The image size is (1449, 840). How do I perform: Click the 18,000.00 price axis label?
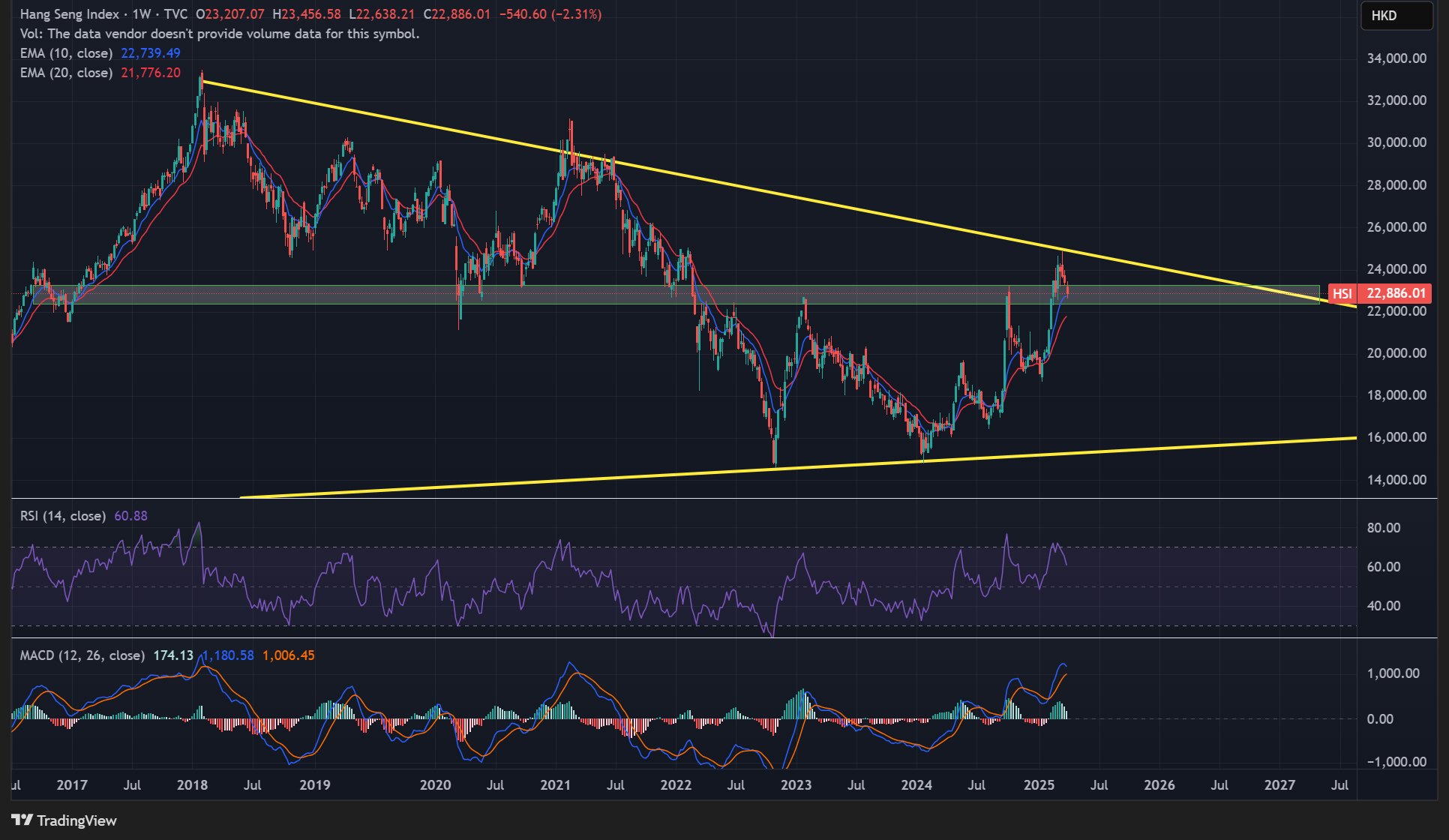[x=1396, y=395]
